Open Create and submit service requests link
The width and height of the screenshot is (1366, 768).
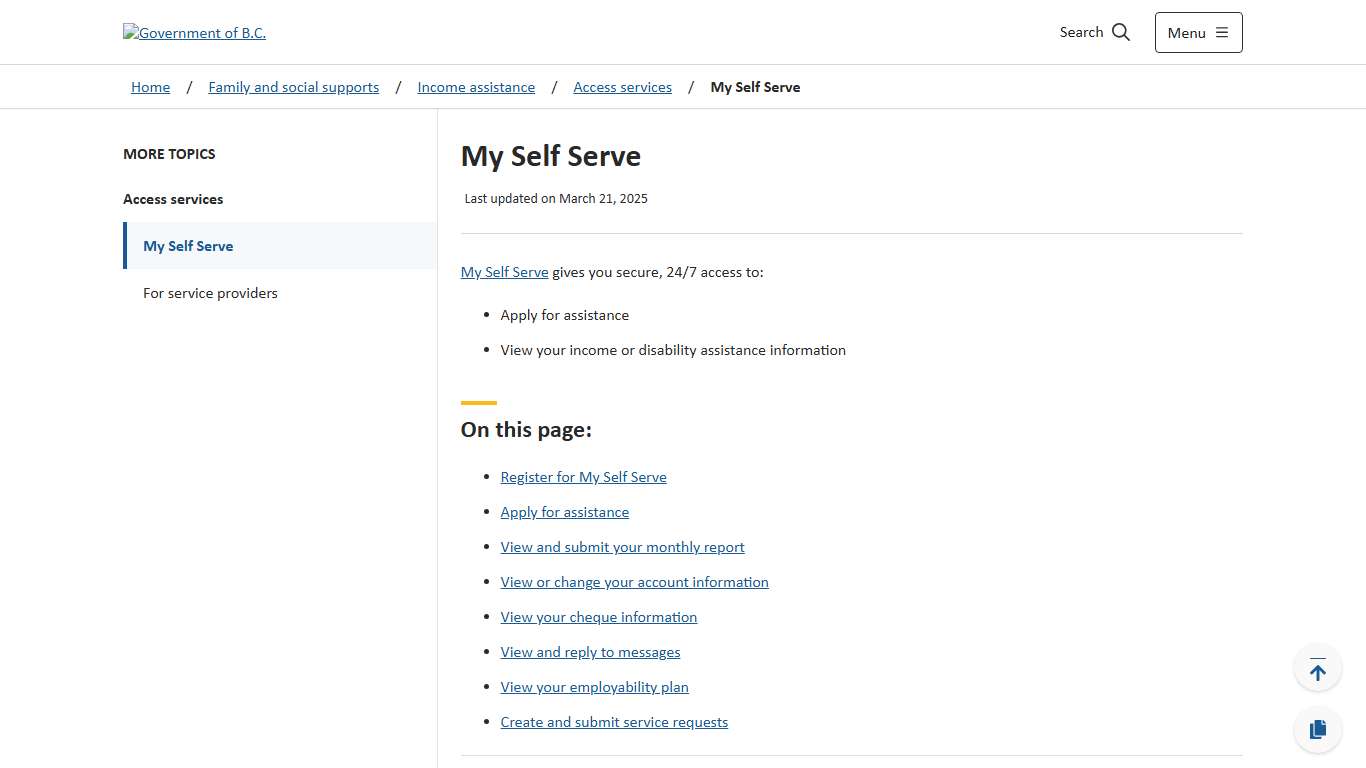click(x=614, y=722)
